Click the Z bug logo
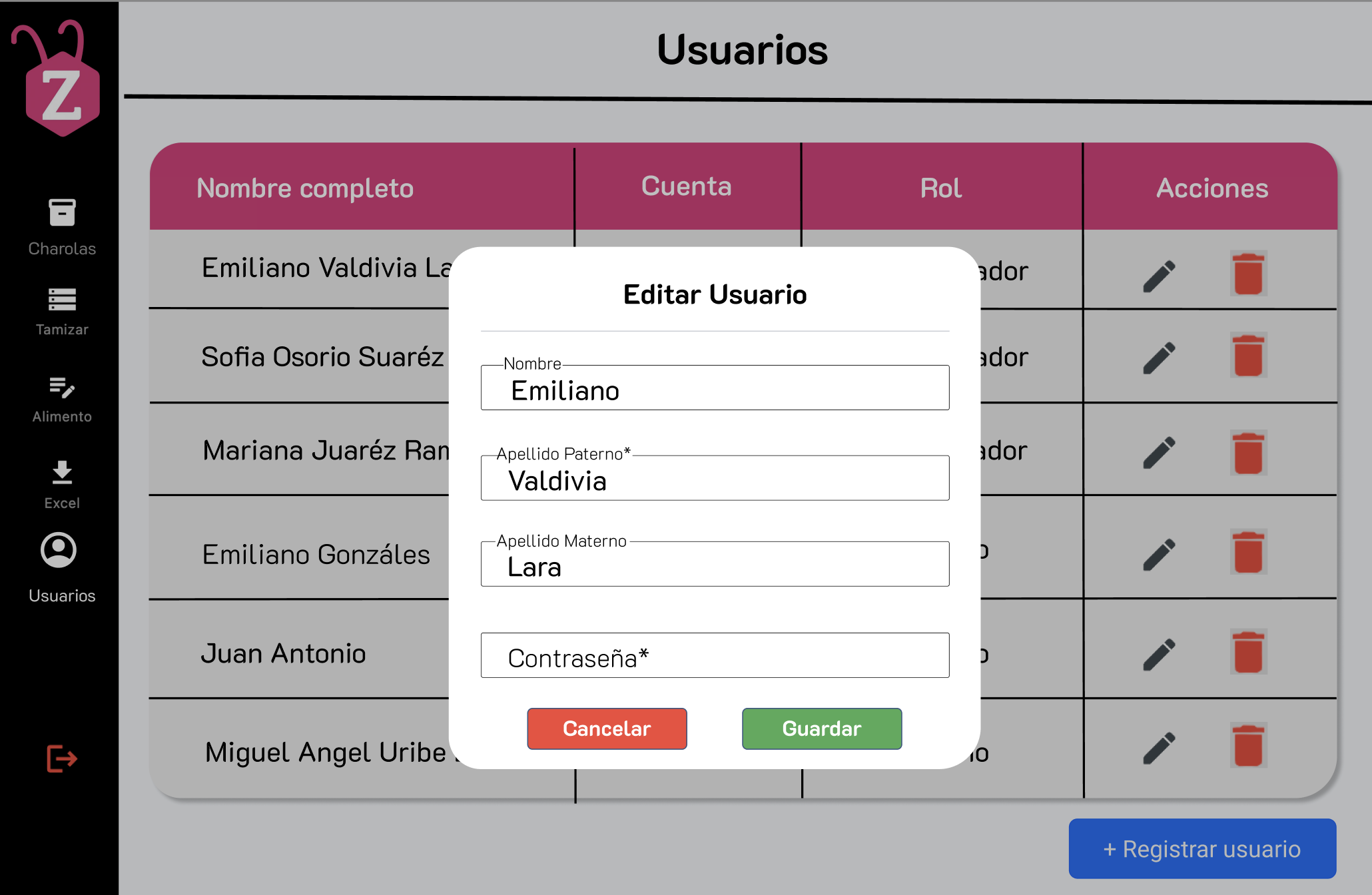 [58, 79]
